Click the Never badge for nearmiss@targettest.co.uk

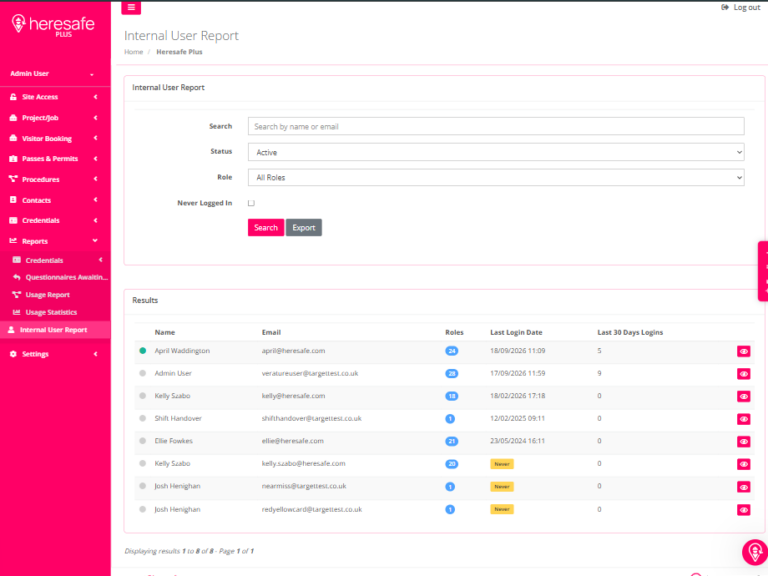coord(502,486)
